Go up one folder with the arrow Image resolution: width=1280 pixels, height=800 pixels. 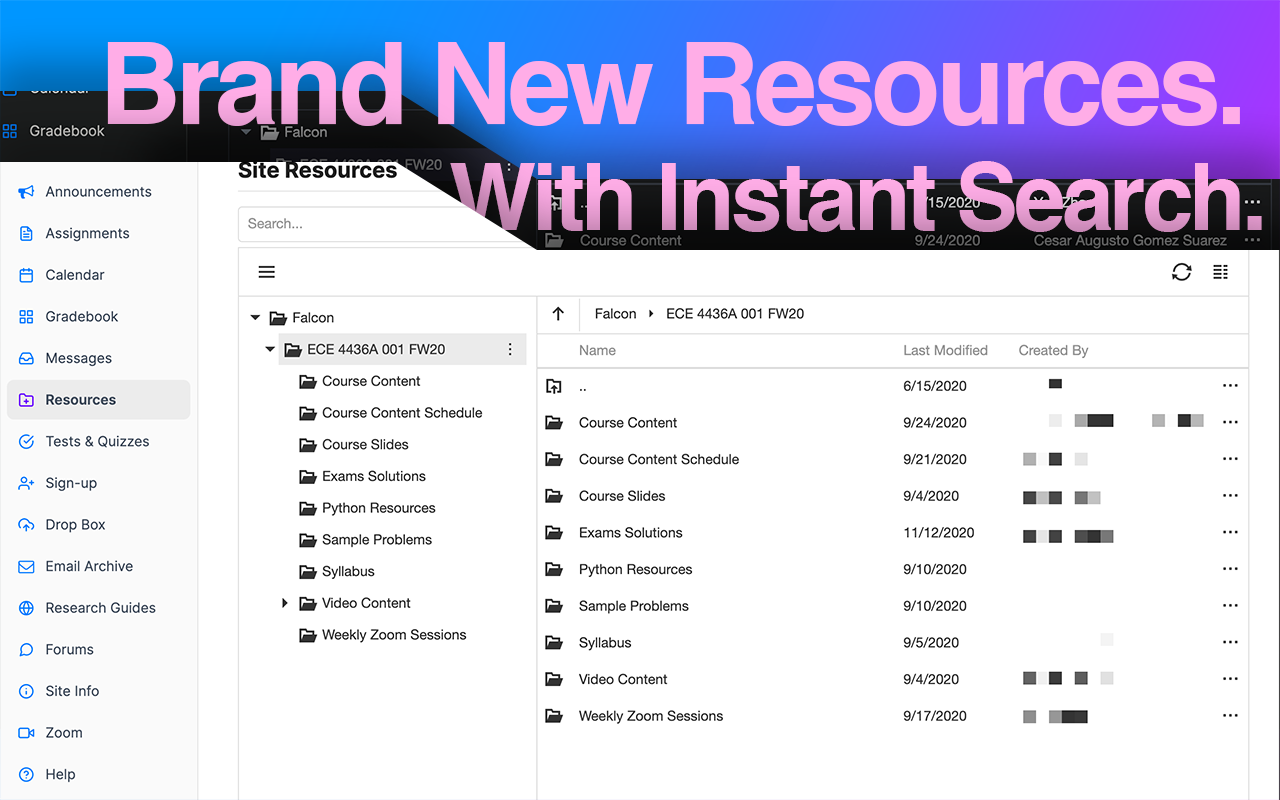[x=558, y=314]
